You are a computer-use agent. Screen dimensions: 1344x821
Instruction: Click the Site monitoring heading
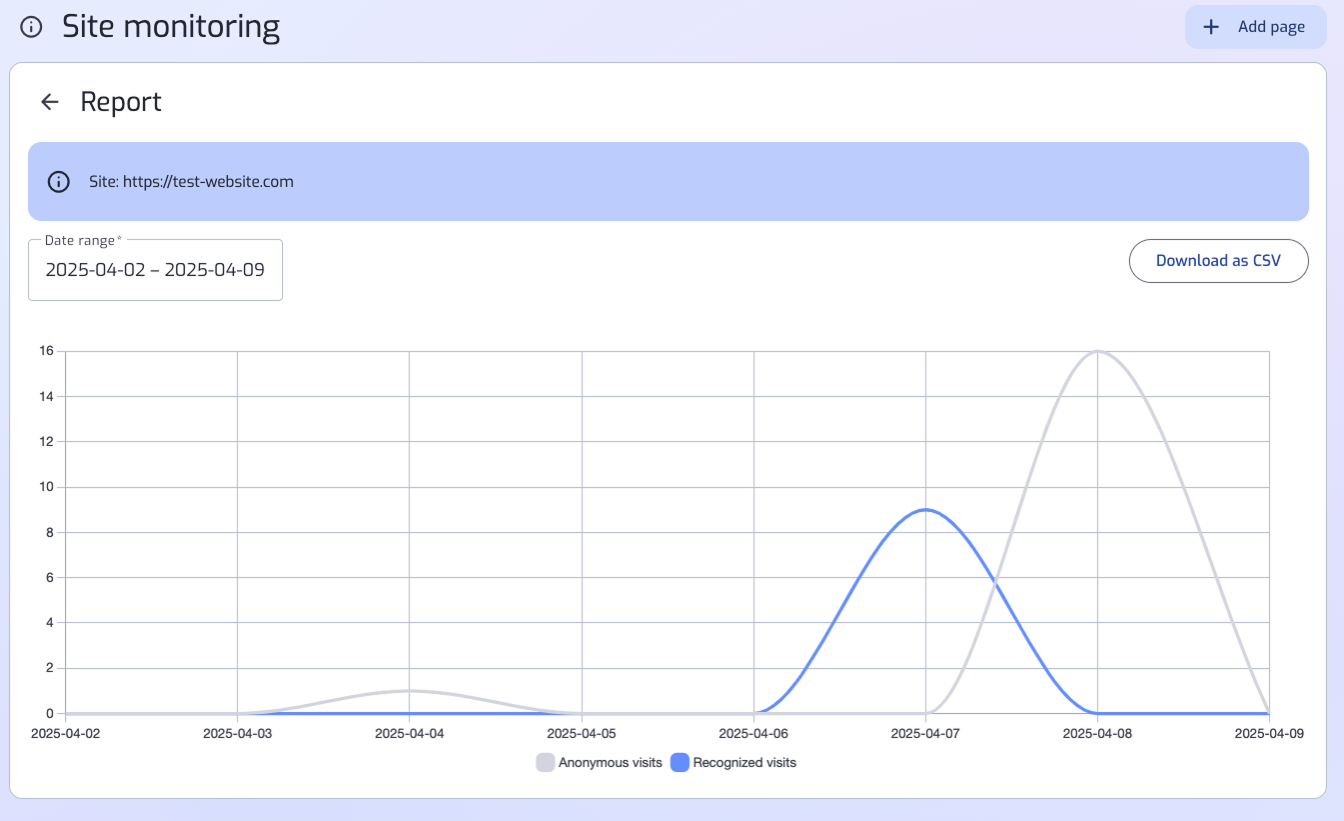coord(171,27)
